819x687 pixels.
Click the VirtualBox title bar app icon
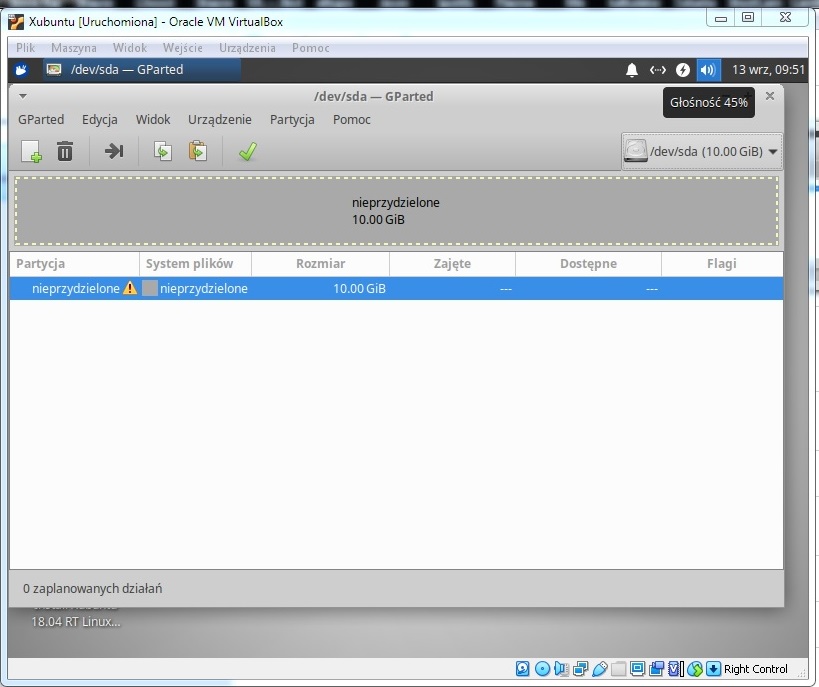16,22
